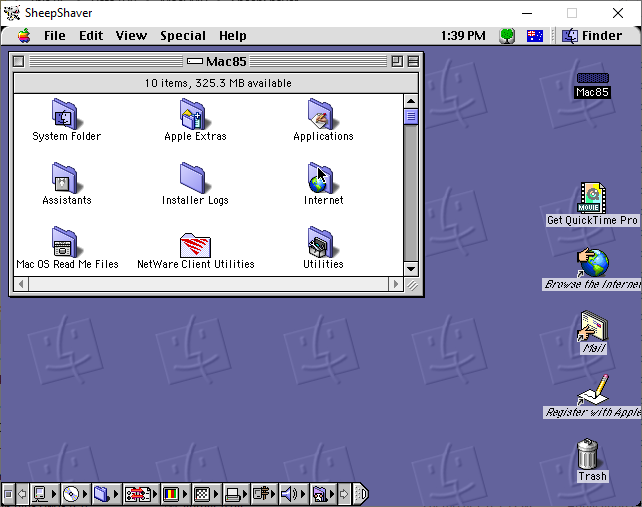Click the vertical scrollbar down arrow
The image size is (642, 507).
pos(411,269)
